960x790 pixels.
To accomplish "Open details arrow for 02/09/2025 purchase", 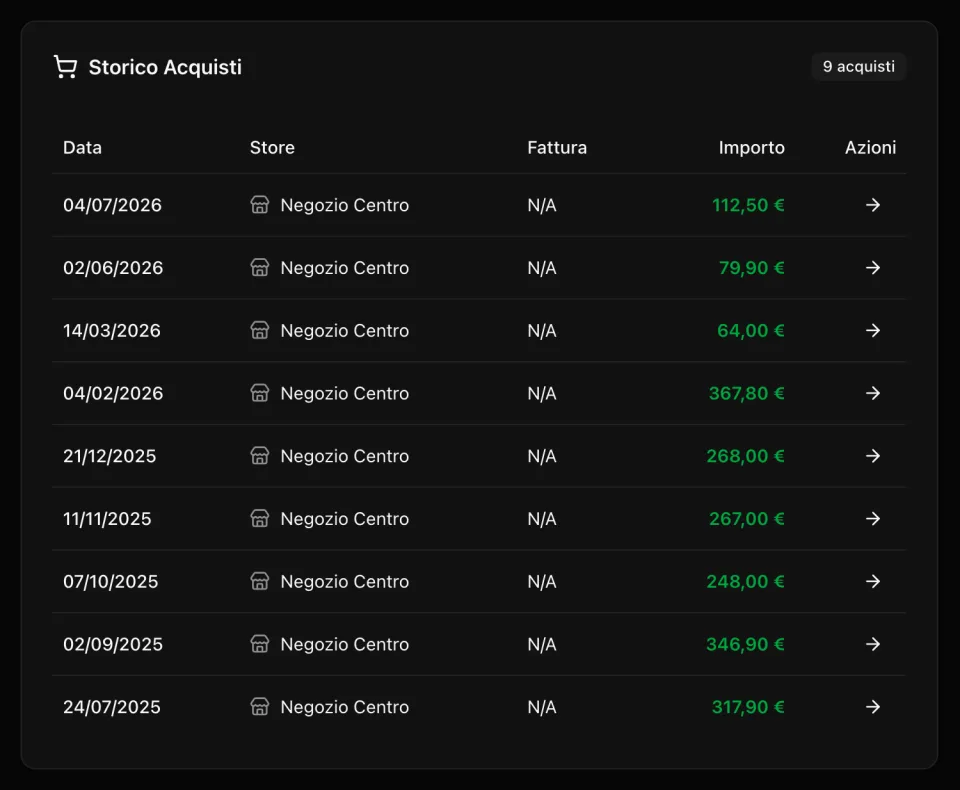I will (x=873, y=644).
